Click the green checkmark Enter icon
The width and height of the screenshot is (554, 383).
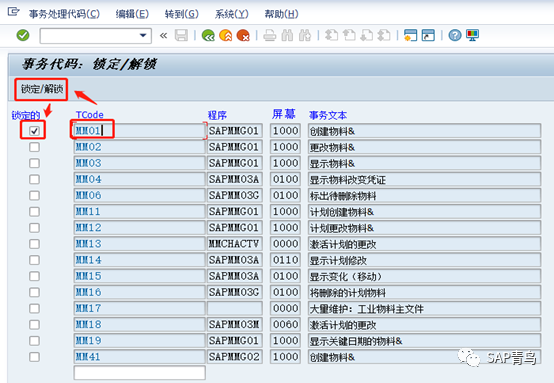click(x=23, y=35)
